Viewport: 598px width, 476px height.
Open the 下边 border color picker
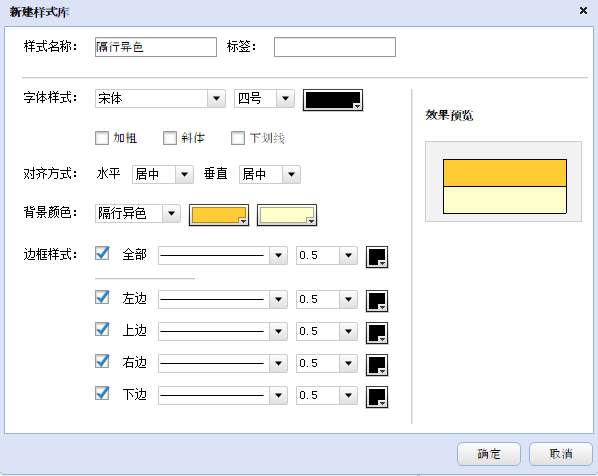(377, 397)
